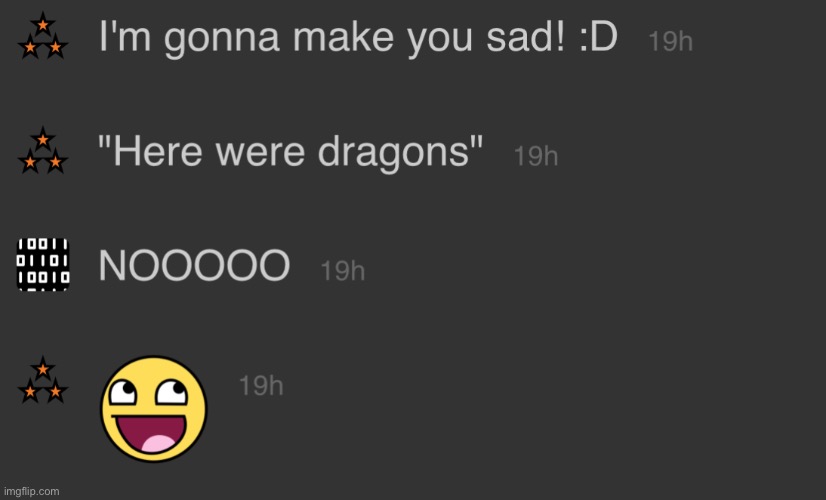Select the "I'm gonna make you sad!" message
The width and height of the screenshot is (826, 500).
click(x=358, y=38)
